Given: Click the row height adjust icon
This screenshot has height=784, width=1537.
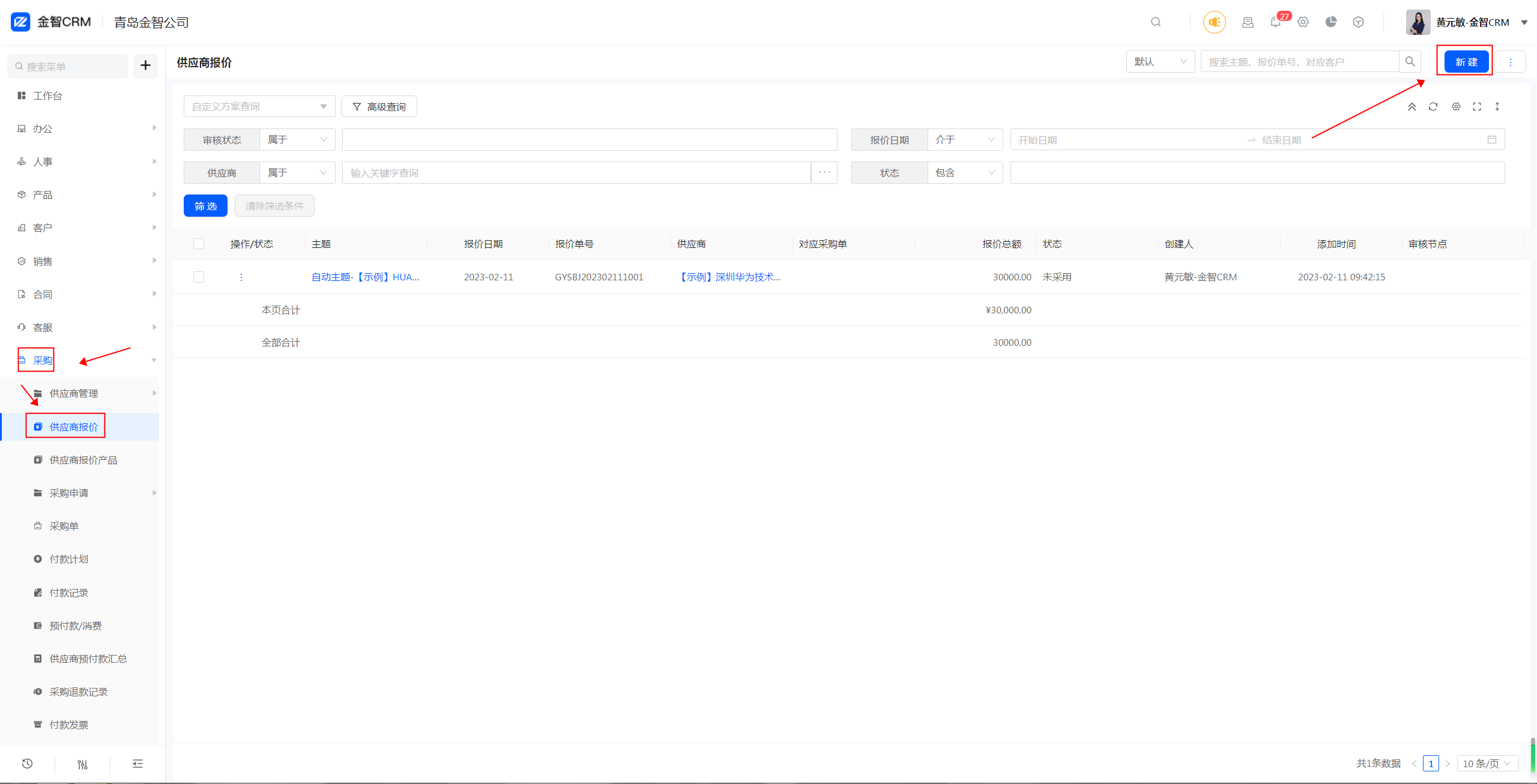Looking at the screenshot, I should click(x=1497, y=106).
